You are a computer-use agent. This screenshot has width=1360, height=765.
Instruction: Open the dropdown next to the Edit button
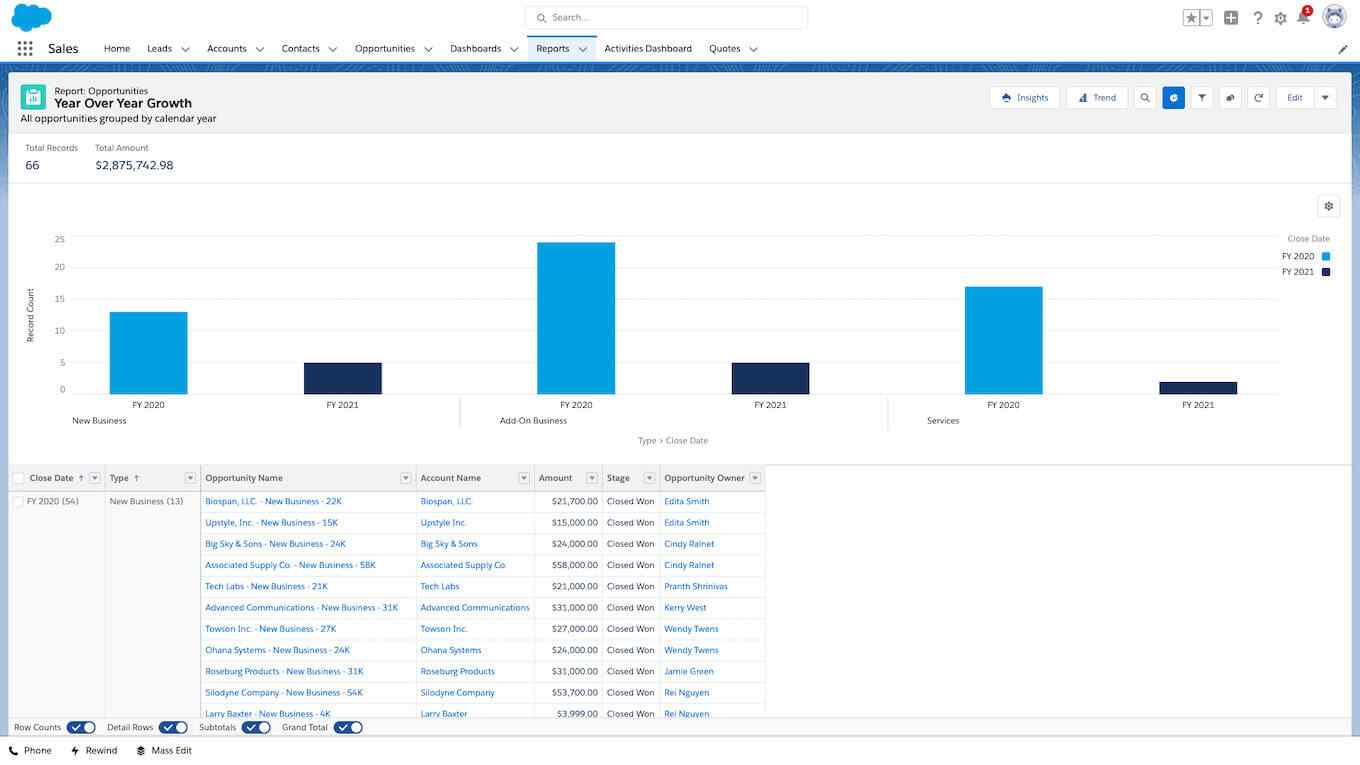point(1325,97)
